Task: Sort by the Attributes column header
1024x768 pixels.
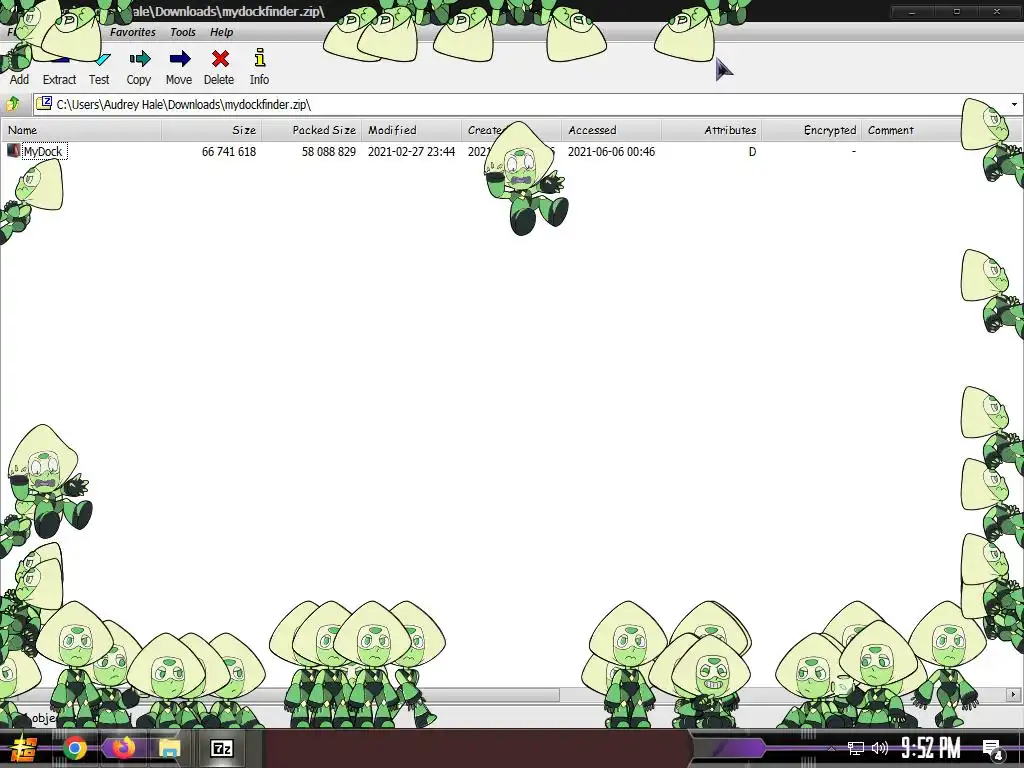Action: [x=711, y=130]
